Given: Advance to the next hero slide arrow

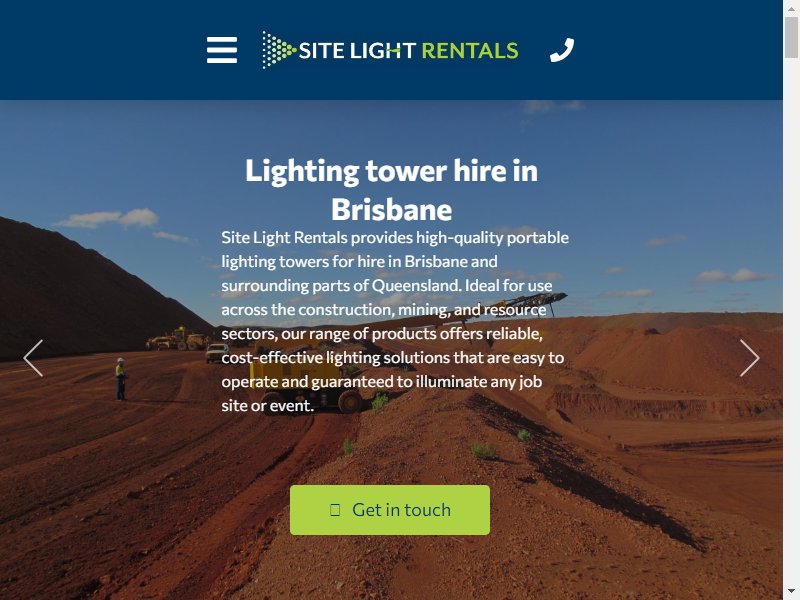Looking at the screenshot, I should pos(749,358).
